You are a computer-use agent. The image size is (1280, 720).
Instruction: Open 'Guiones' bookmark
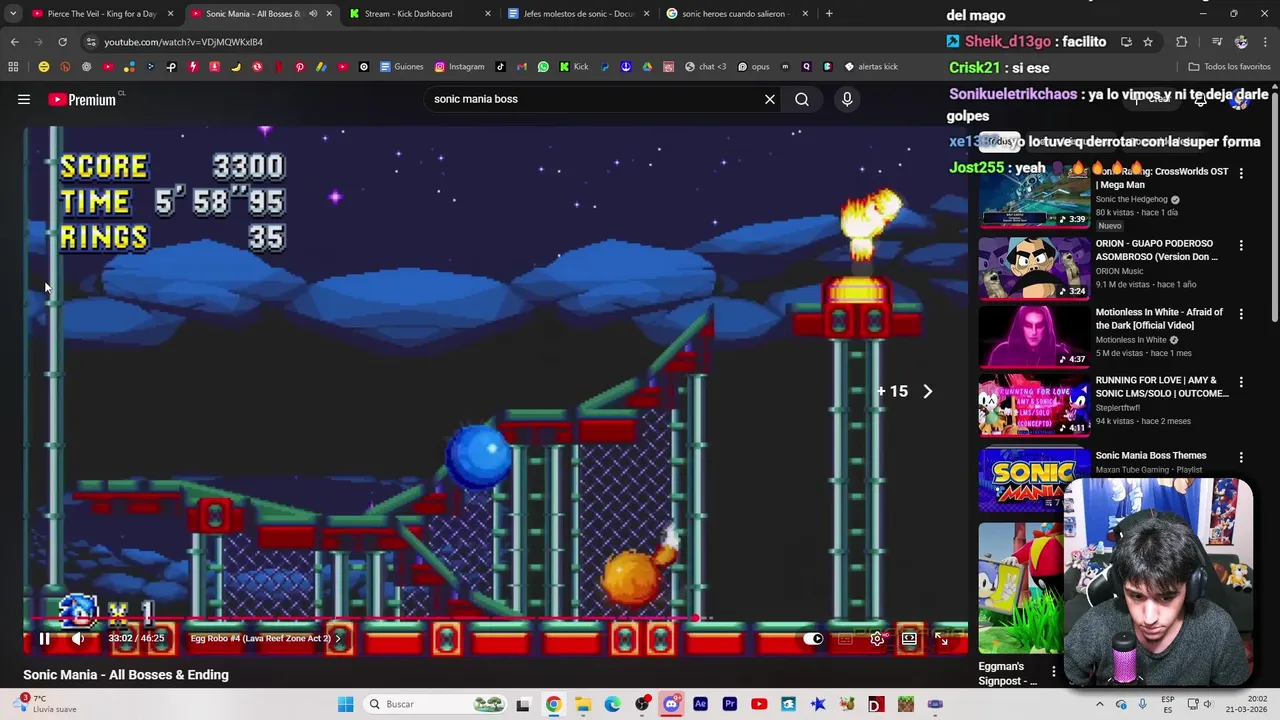point(401,67)
